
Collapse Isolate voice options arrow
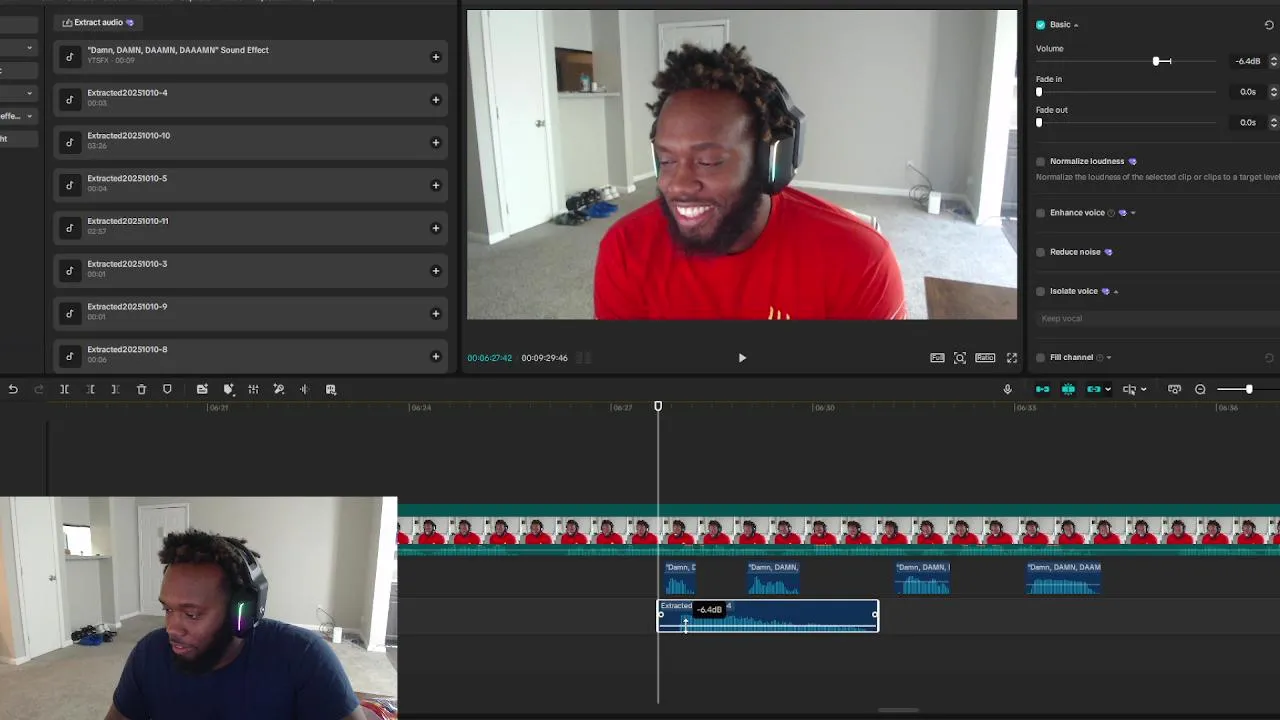(1116, 292)
